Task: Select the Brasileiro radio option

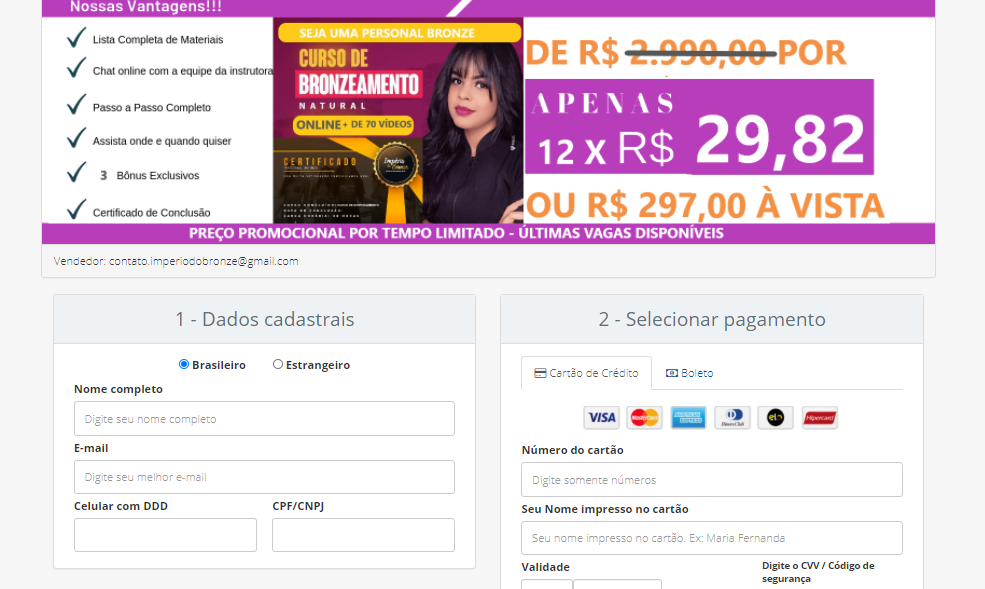Action: pyautogui.click(x=184, y=364)
